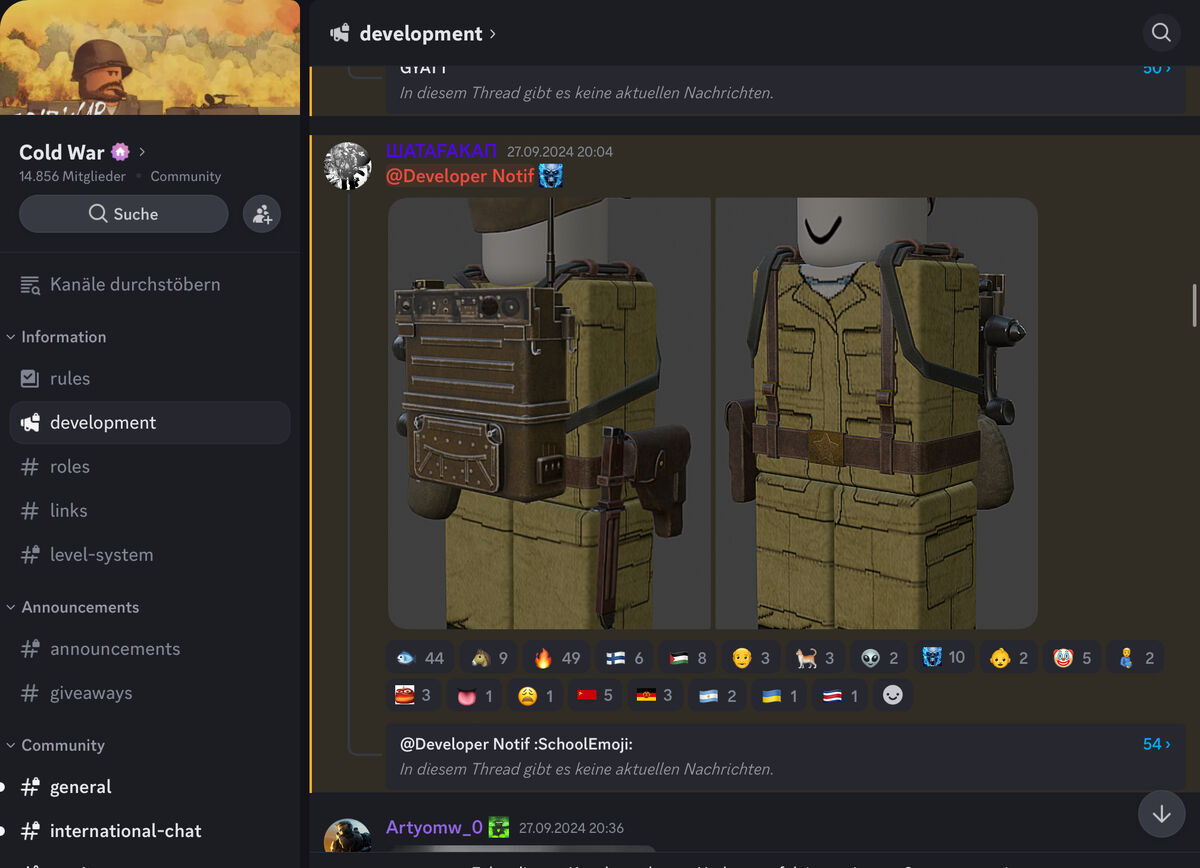Toggle the horse reaction with 9
Screen dimensions: 1200x868
(x=488, y=657)
